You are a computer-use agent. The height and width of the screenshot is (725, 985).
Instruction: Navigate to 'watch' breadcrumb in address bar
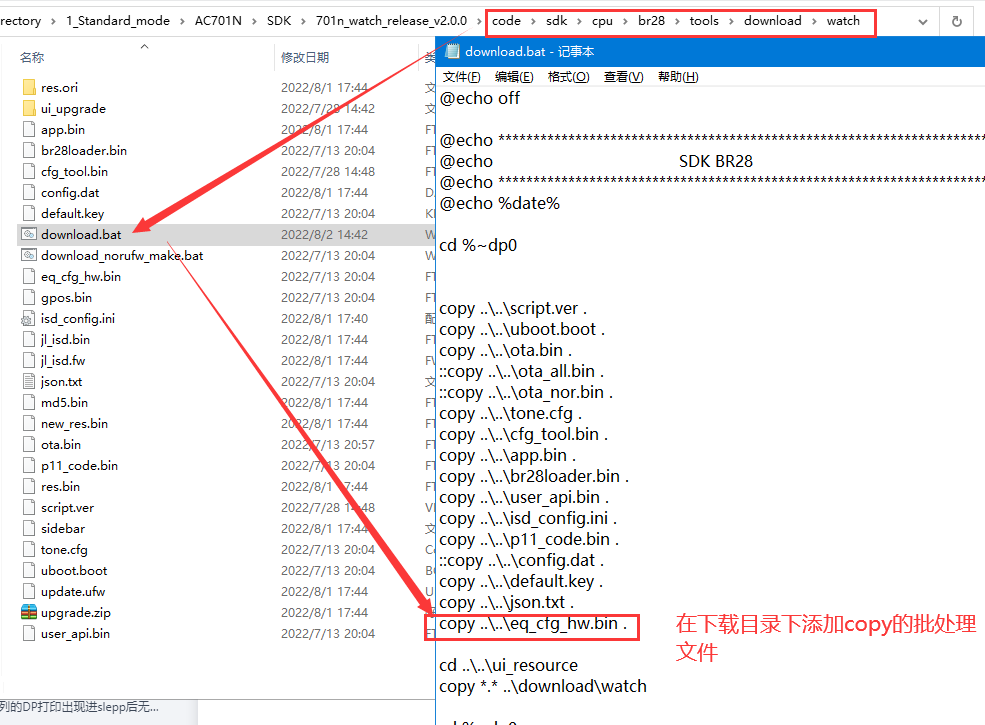(x=843, y=21)
